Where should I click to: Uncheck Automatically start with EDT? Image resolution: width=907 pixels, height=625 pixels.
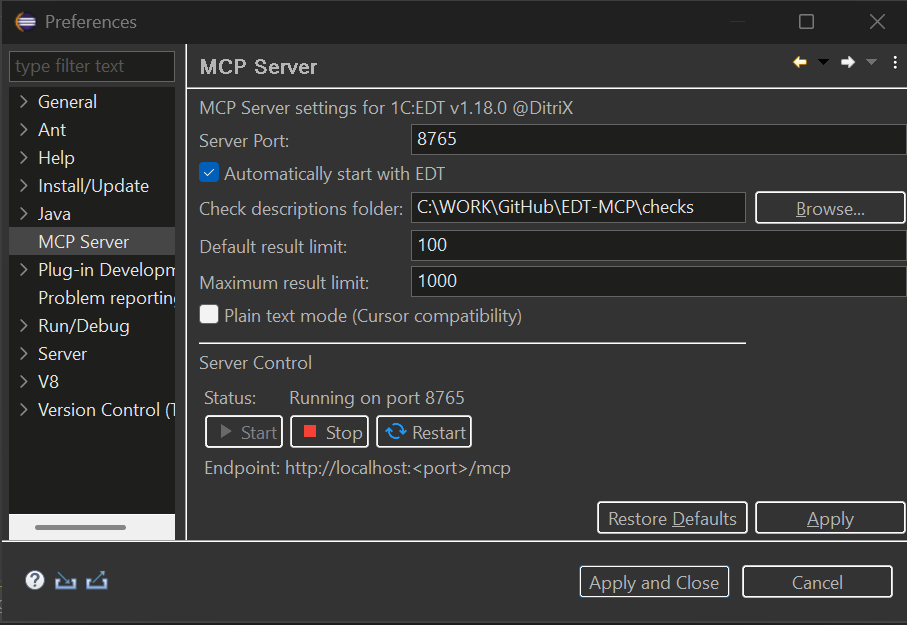pyautogui.click(x=209, y=172)
